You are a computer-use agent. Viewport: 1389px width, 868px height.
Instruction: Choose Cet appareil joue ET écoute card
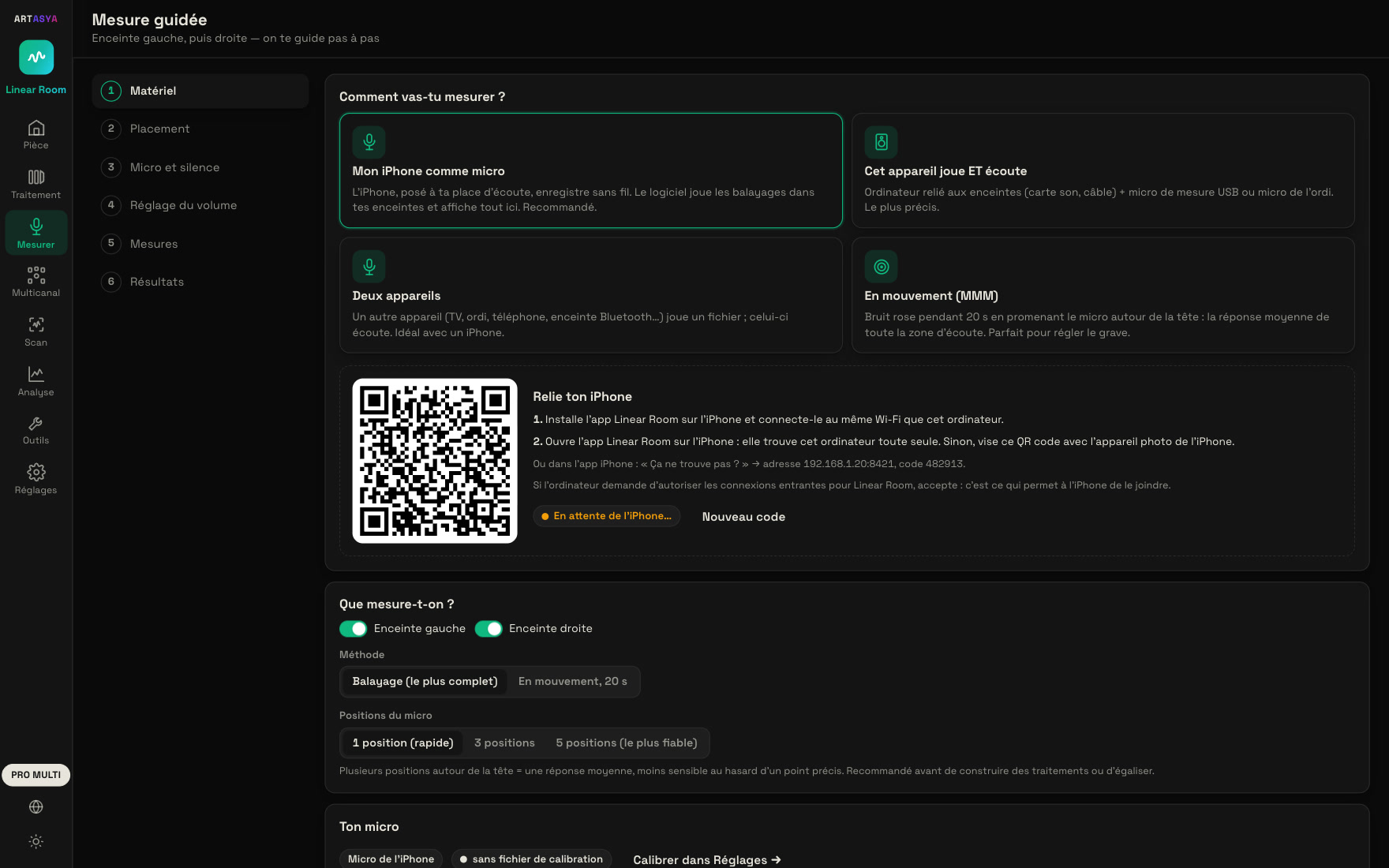[x=1103, y=170]
